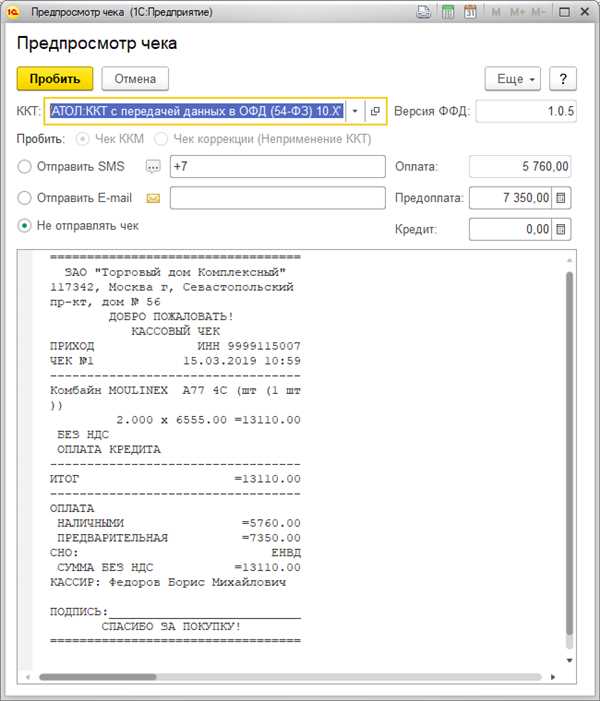Image resolution: width=600 pixels, height=701 pixels.
Task: Click the receipt line СНО: ЕНВД
Action: (x=175, y=553)
